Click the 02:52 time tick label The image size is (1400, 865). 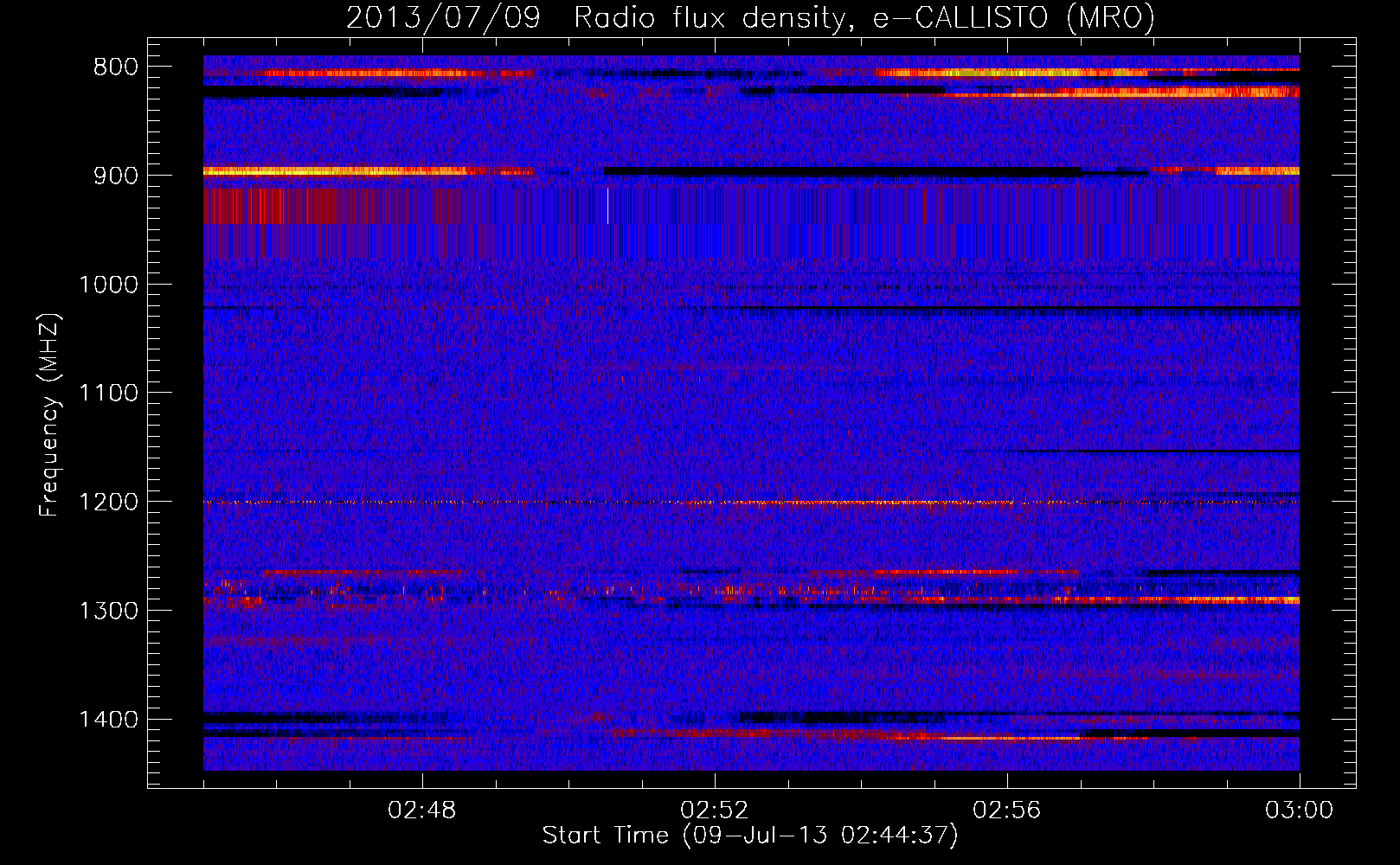click(x=715, y=811)
